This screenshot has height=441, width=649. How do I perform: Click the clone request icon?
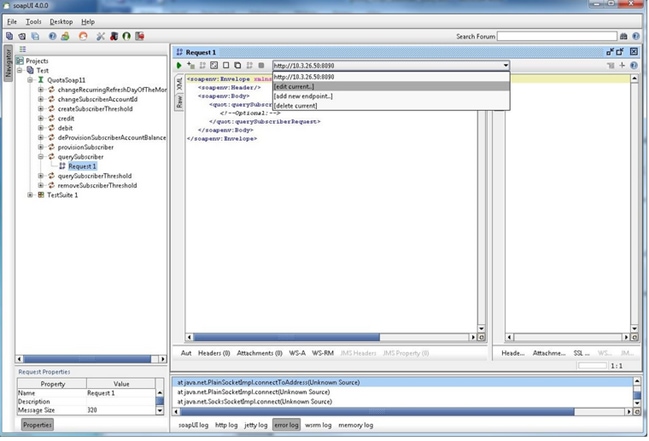coord(238,65)
